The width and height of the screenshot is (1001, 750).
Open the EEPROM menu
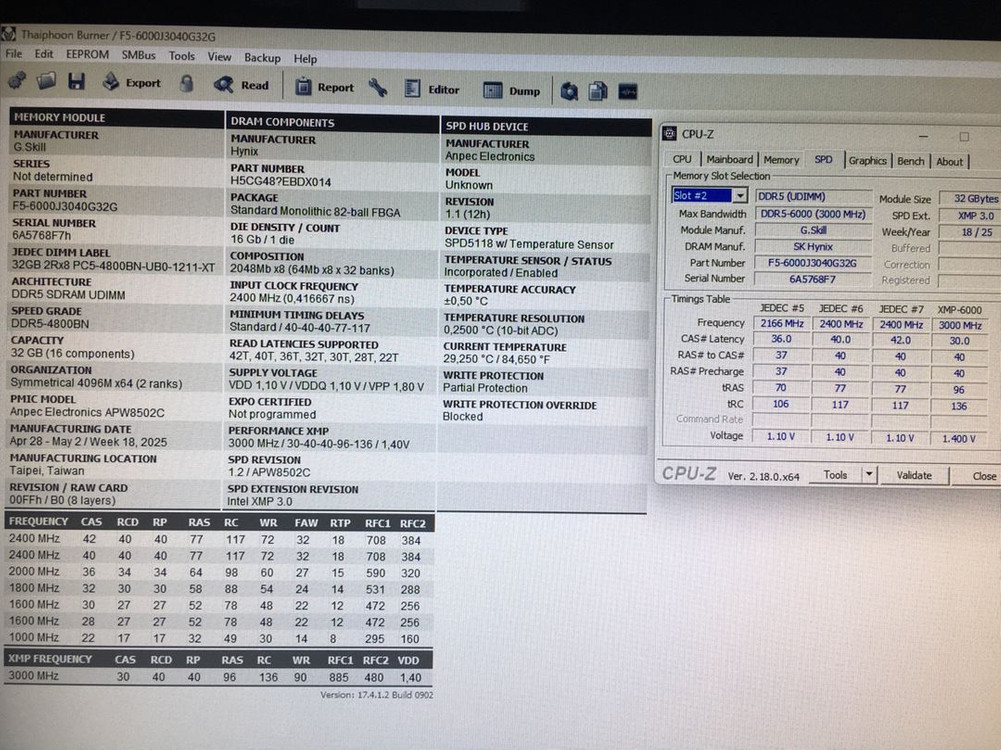pos(87,55)
